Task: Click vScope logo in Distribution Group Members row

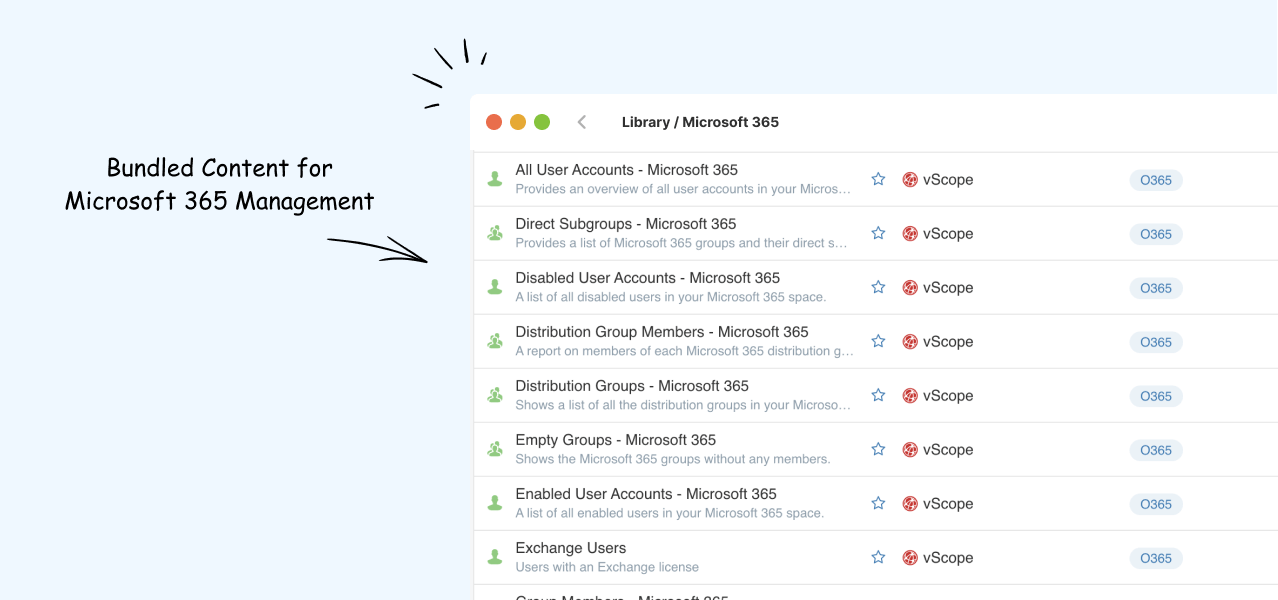Action: [910, 342]
